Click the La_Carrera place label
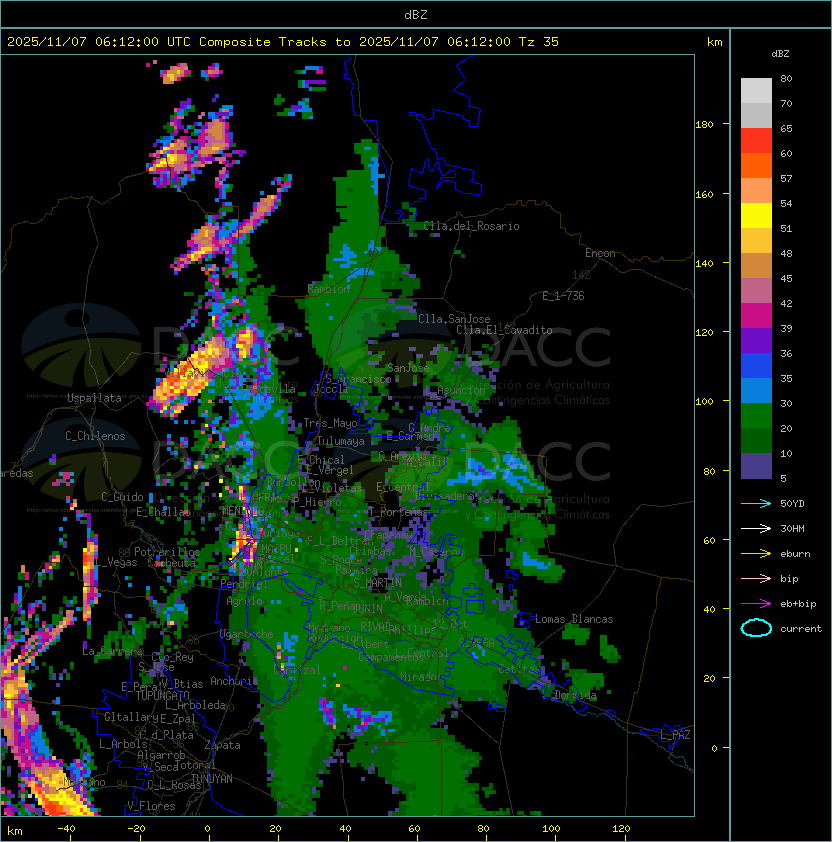The height and width of the screenshot is (842, 832). click(113, 651)
